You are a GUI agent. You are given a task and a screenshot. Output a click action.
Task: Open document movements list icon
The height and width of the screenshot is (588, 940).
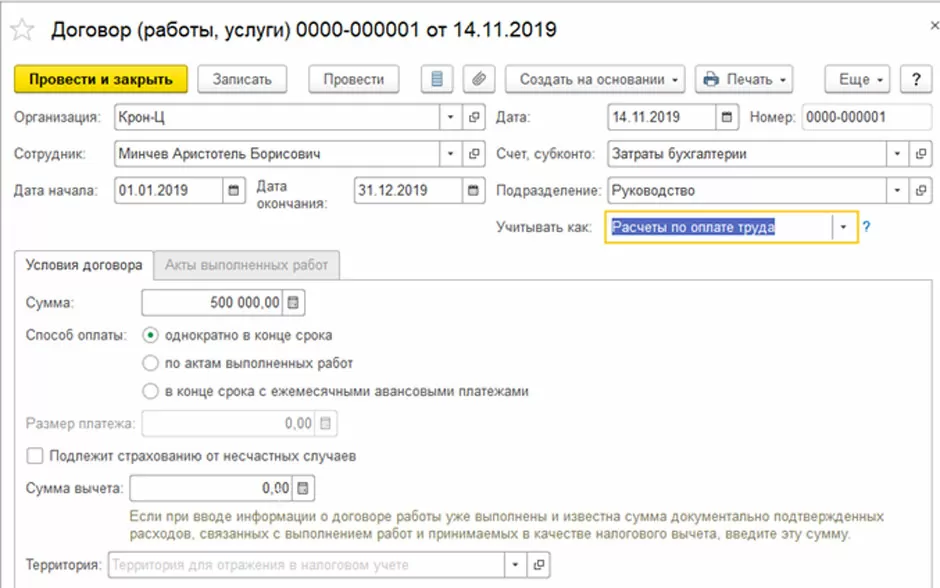436,79
